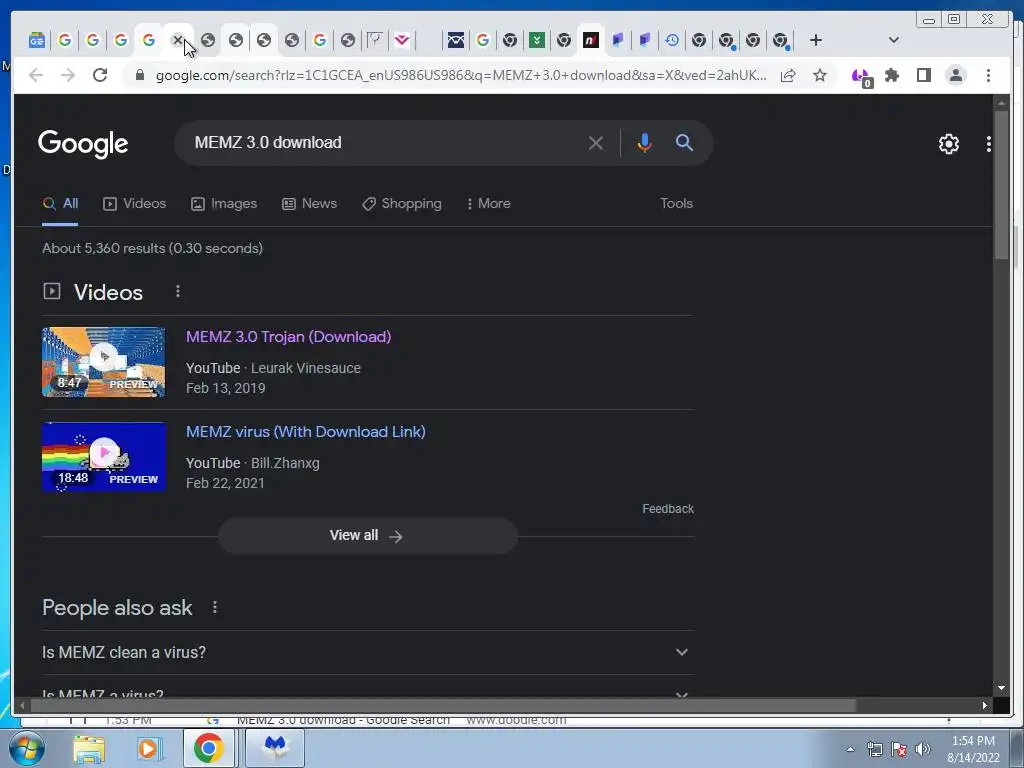
Task: Open the Windows Start menu
Action: (27, 748)
